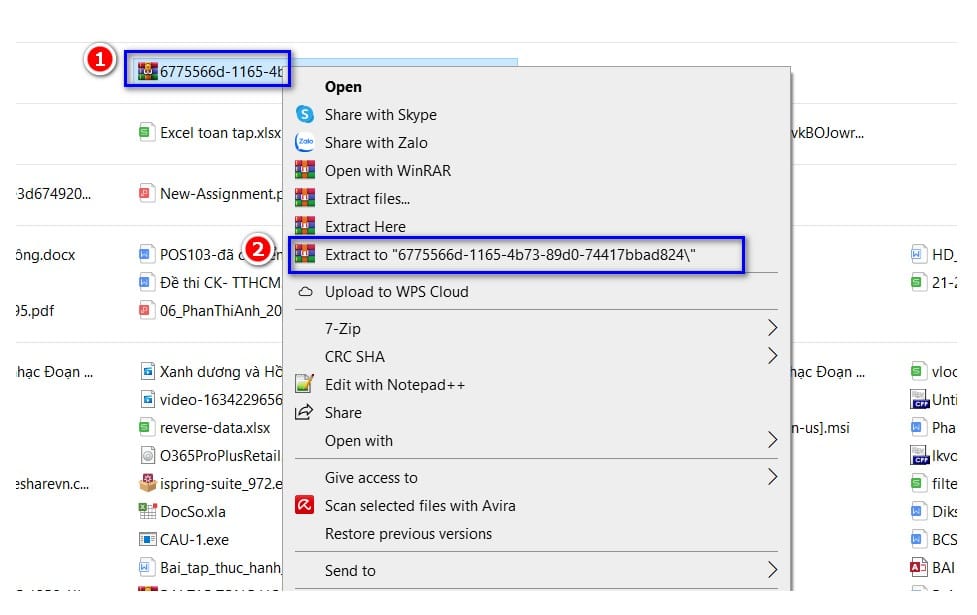Click WinRAR icon next to Open with WinRAR

pyautogui.click(x=305, y=170)
